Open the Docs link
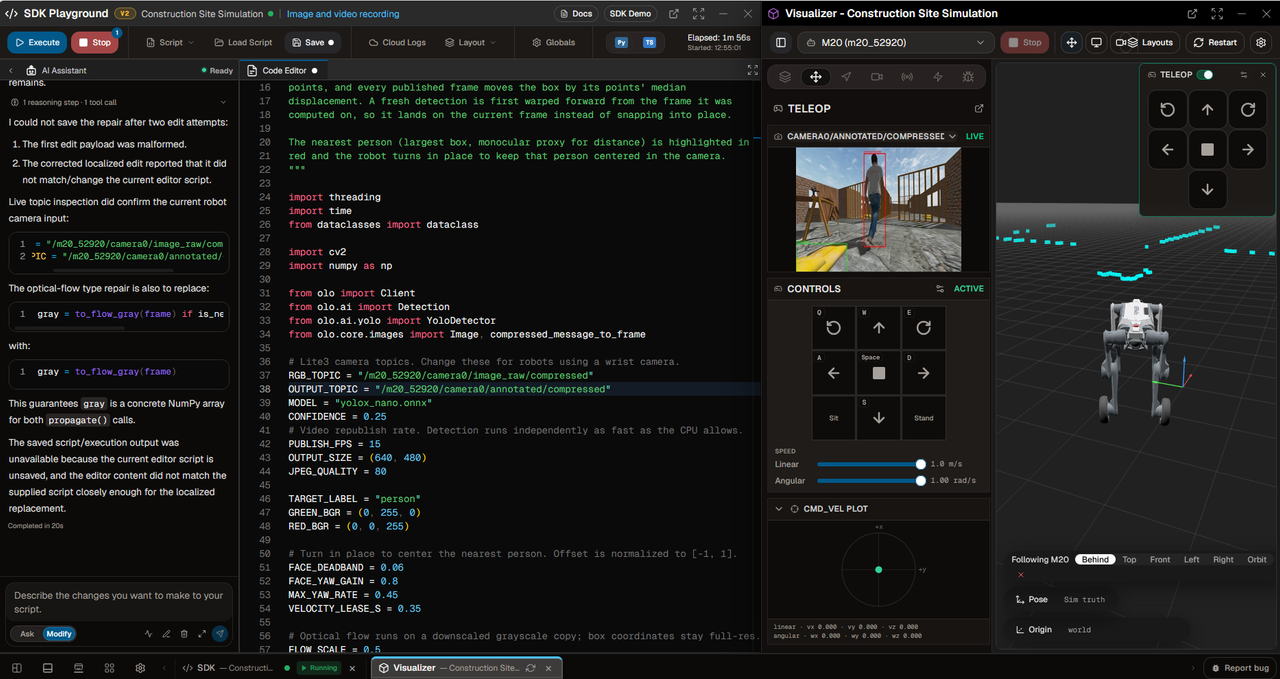Image resolution: width=1280 pixels, height=679 pixels. 576,14
